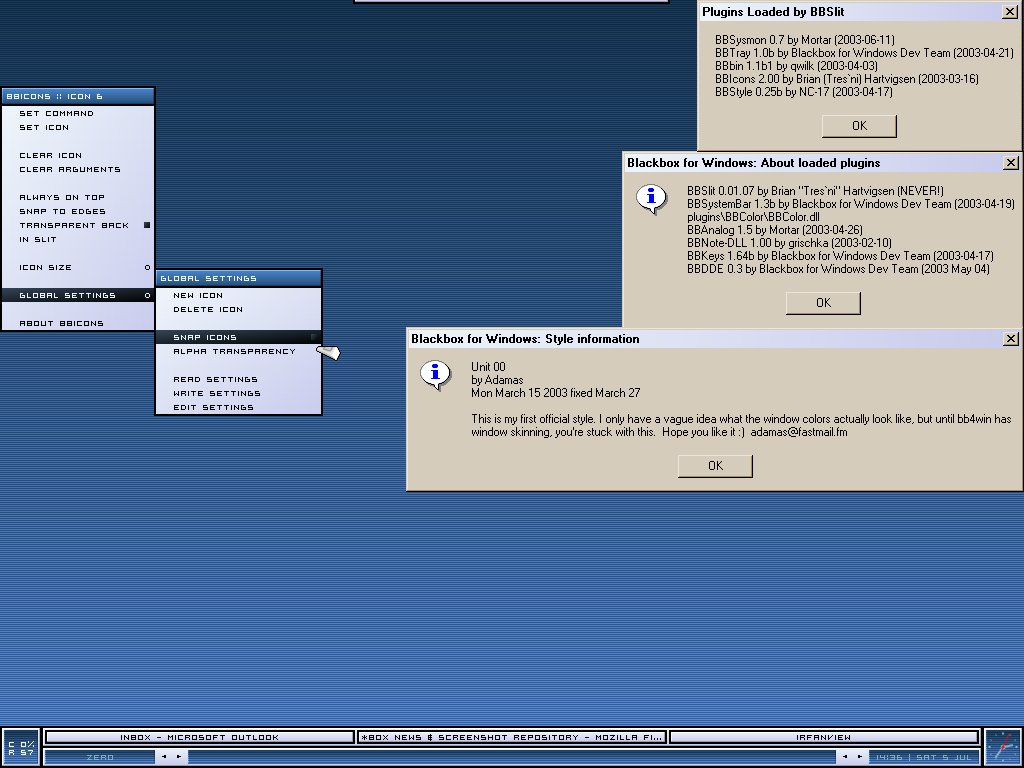Toggle Alpha Transparency setting

[x=238, y=351]
